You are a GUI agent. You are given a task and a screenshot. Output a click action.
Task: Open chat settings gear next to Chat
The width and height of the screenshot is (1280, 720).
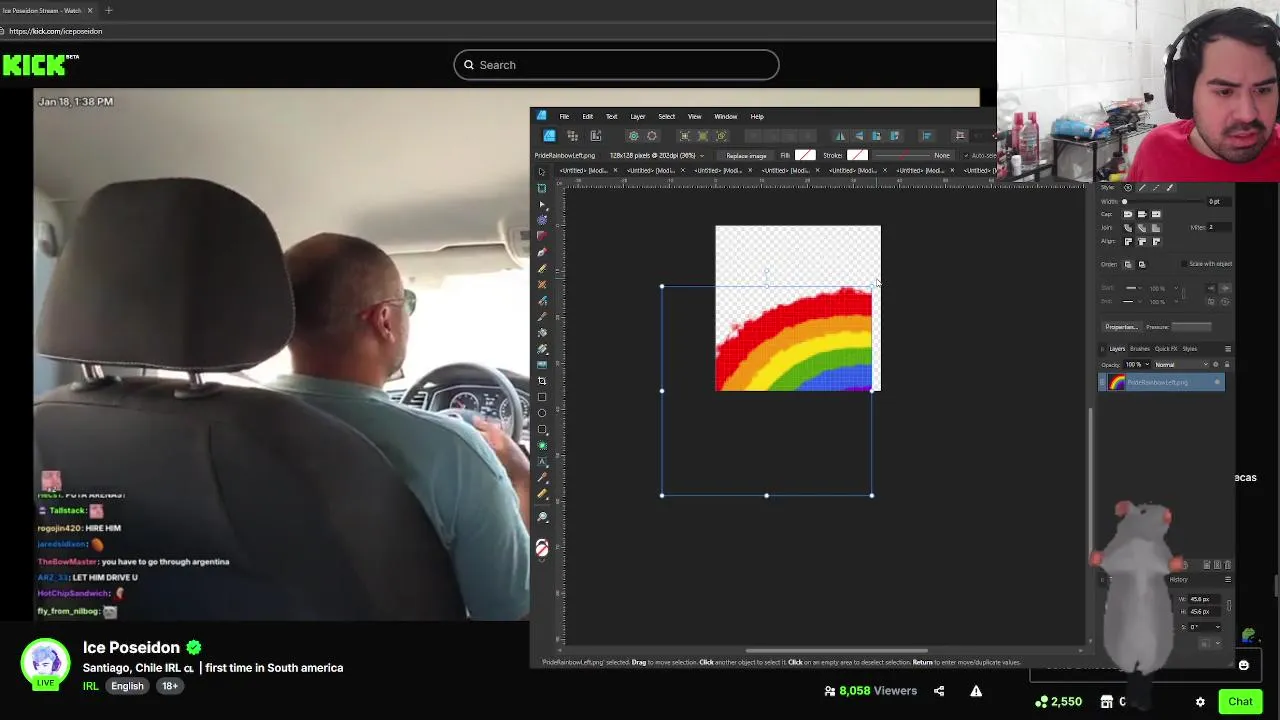(x=1200, y=702)
